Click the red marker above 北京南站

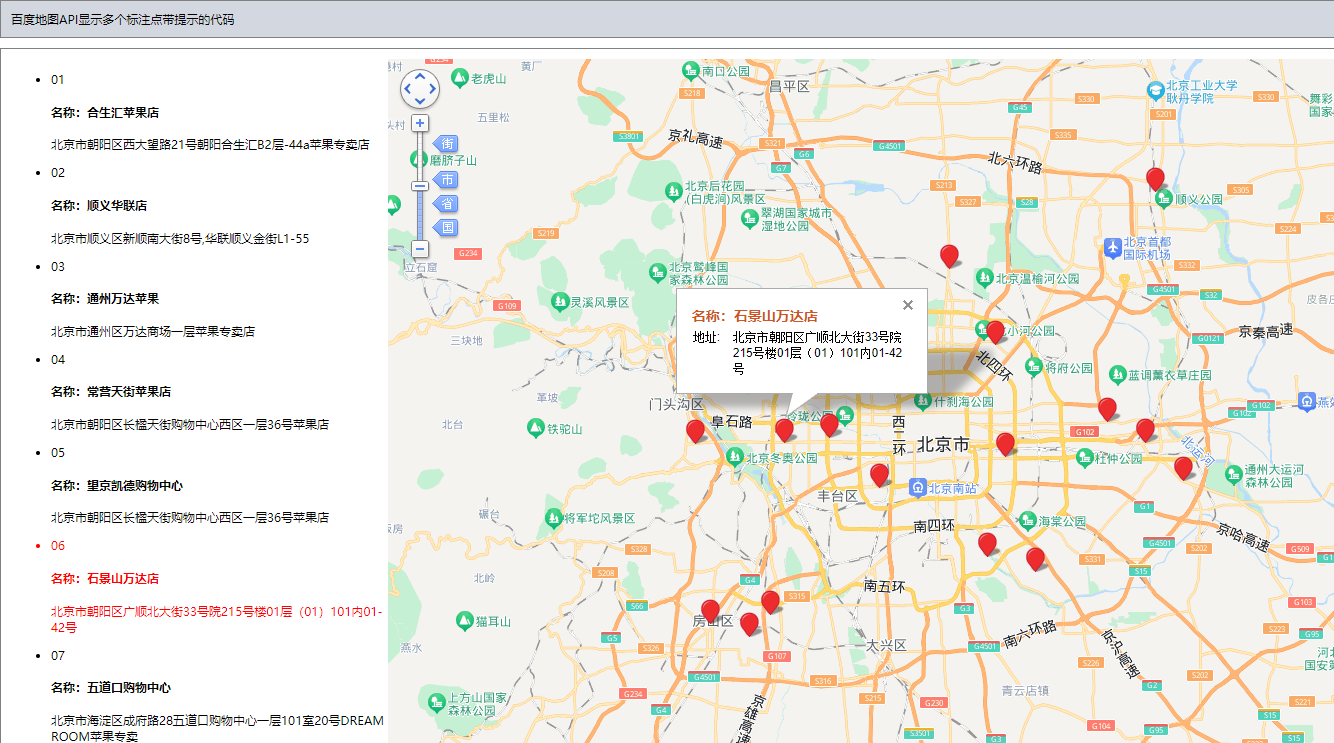(x=879, y=475)
